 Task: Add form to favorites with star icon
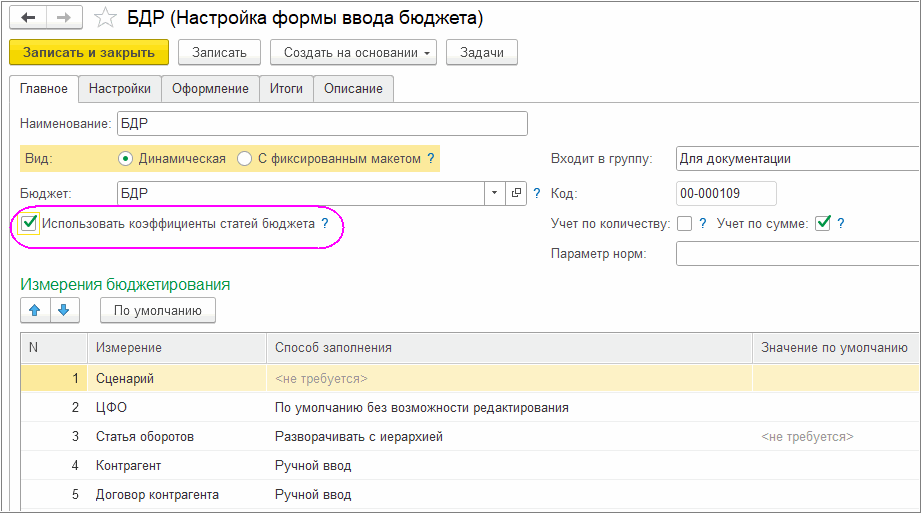pyautogui.click(x=105, y=18)
